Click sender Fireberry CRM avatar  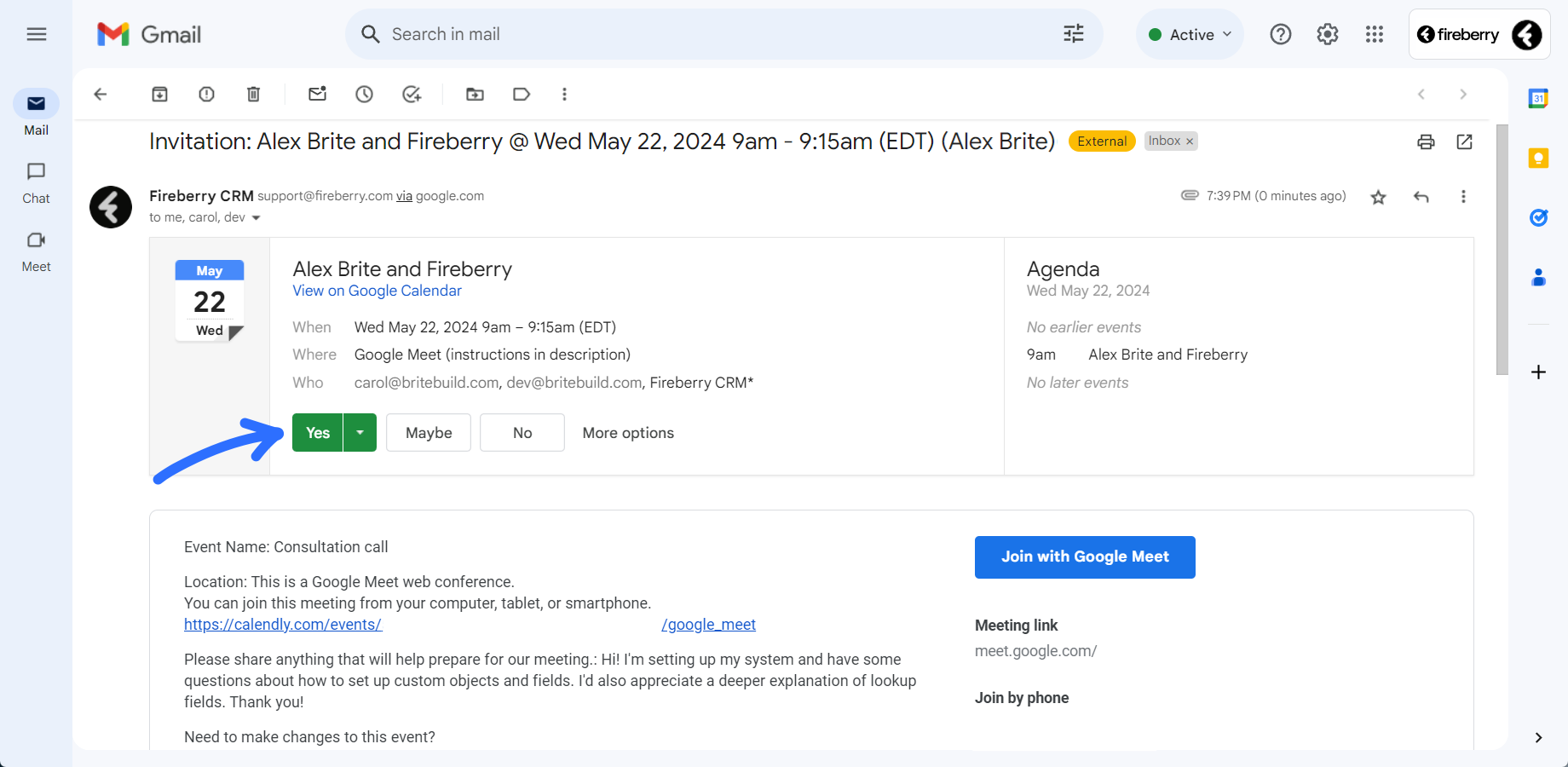111,207
